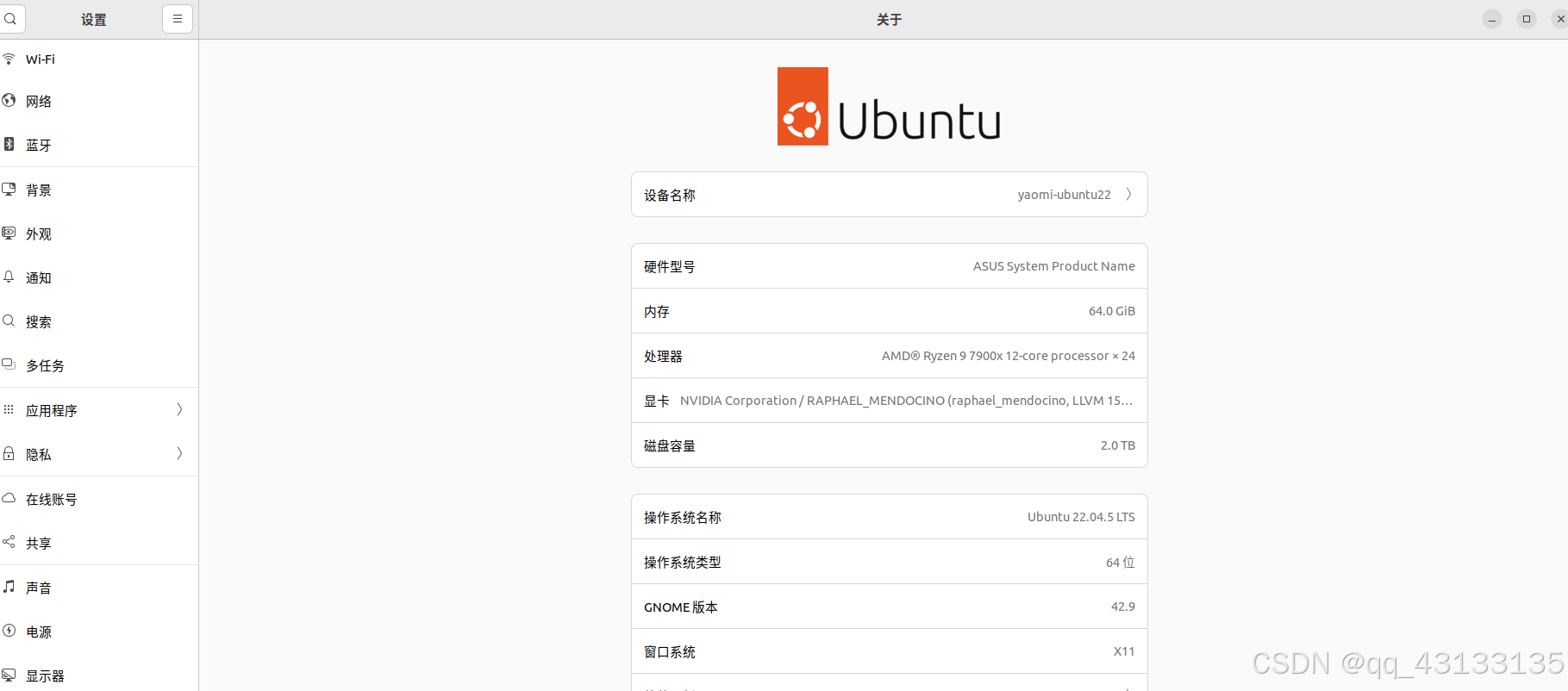This screenshot has height=691, width=1568.
Task: Open the 搜索 settings panel
Action: pyautogui.click(x=99, y=322)
